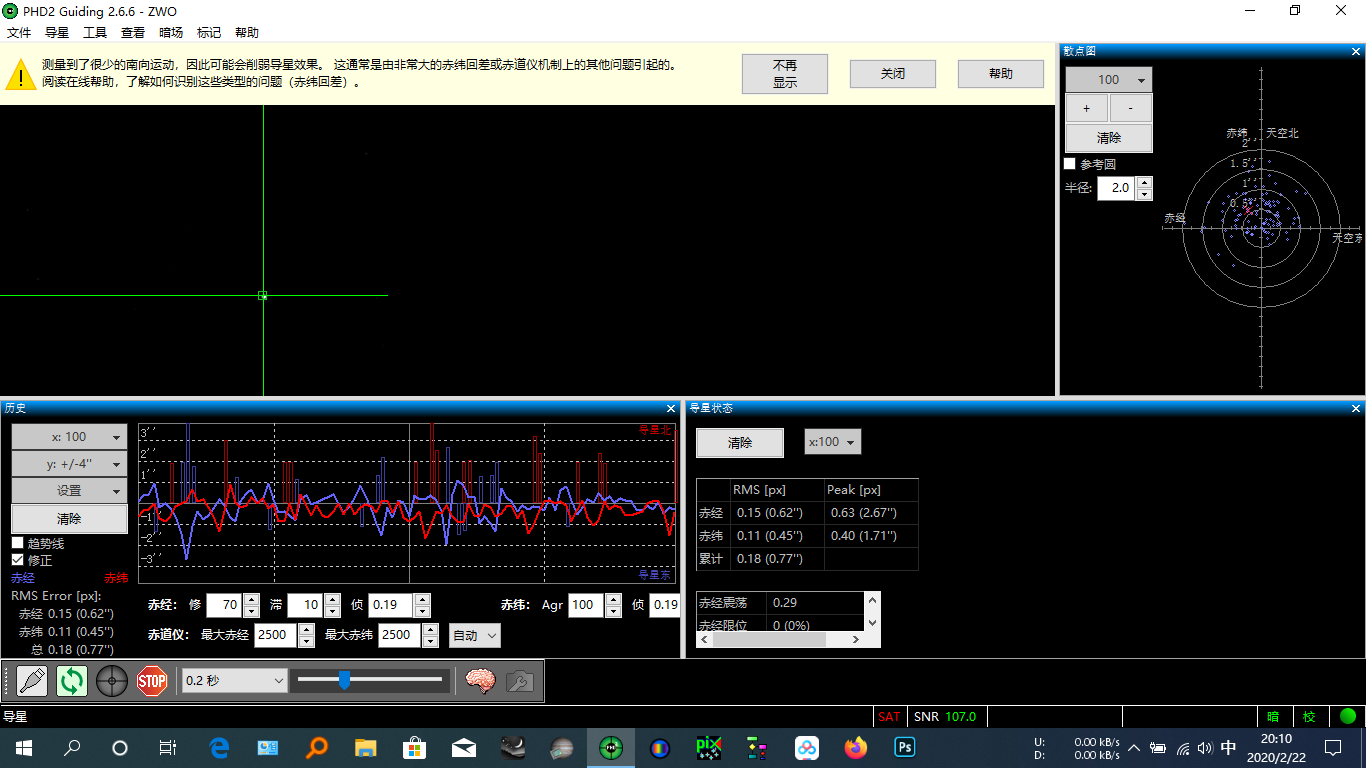Begin guiding with the crosshair target icon
The width and height of the screenshot is (1366, 768).
pos(112,681)
